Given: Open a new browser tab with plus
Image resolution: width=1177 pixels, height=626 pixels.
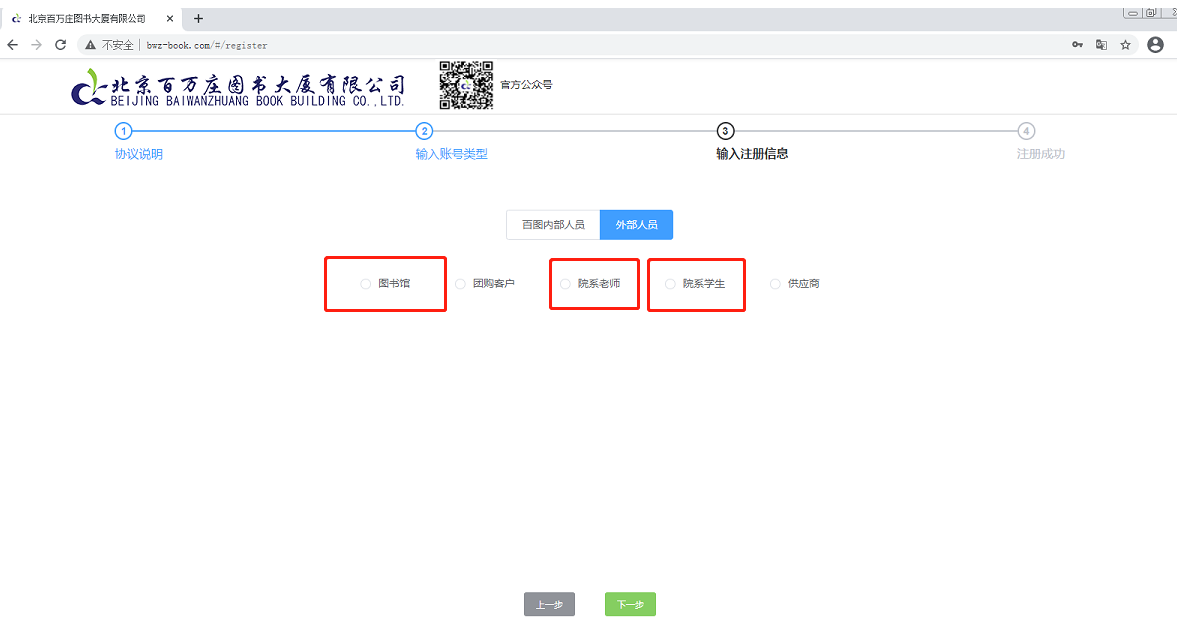Looking at the screenshot, I should 198,18.
